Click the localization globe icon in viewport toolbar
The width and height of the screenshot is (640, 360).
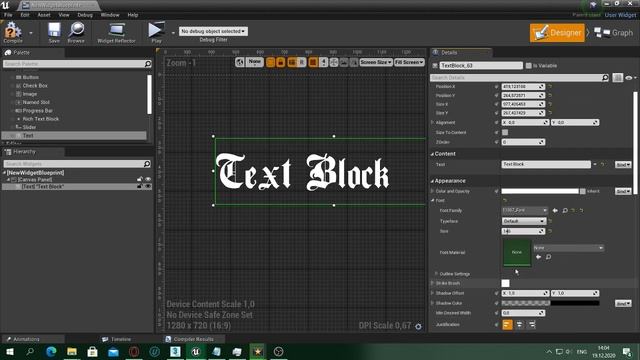pos(240,62)
